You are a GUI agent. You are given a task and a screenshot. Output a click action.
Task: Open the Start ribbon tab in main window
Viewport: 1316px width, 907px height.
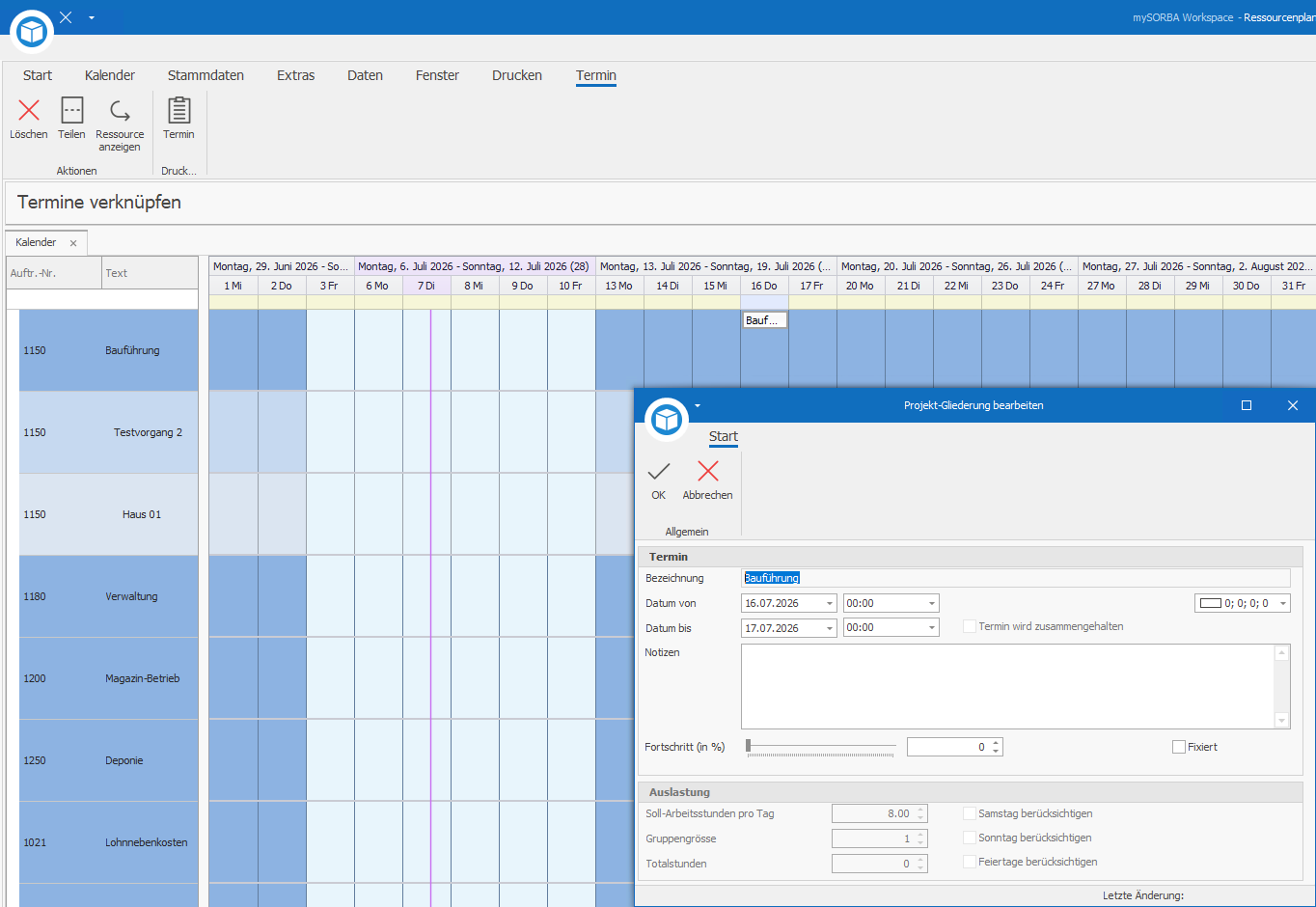pyautogui.click(x=38, y=75)
